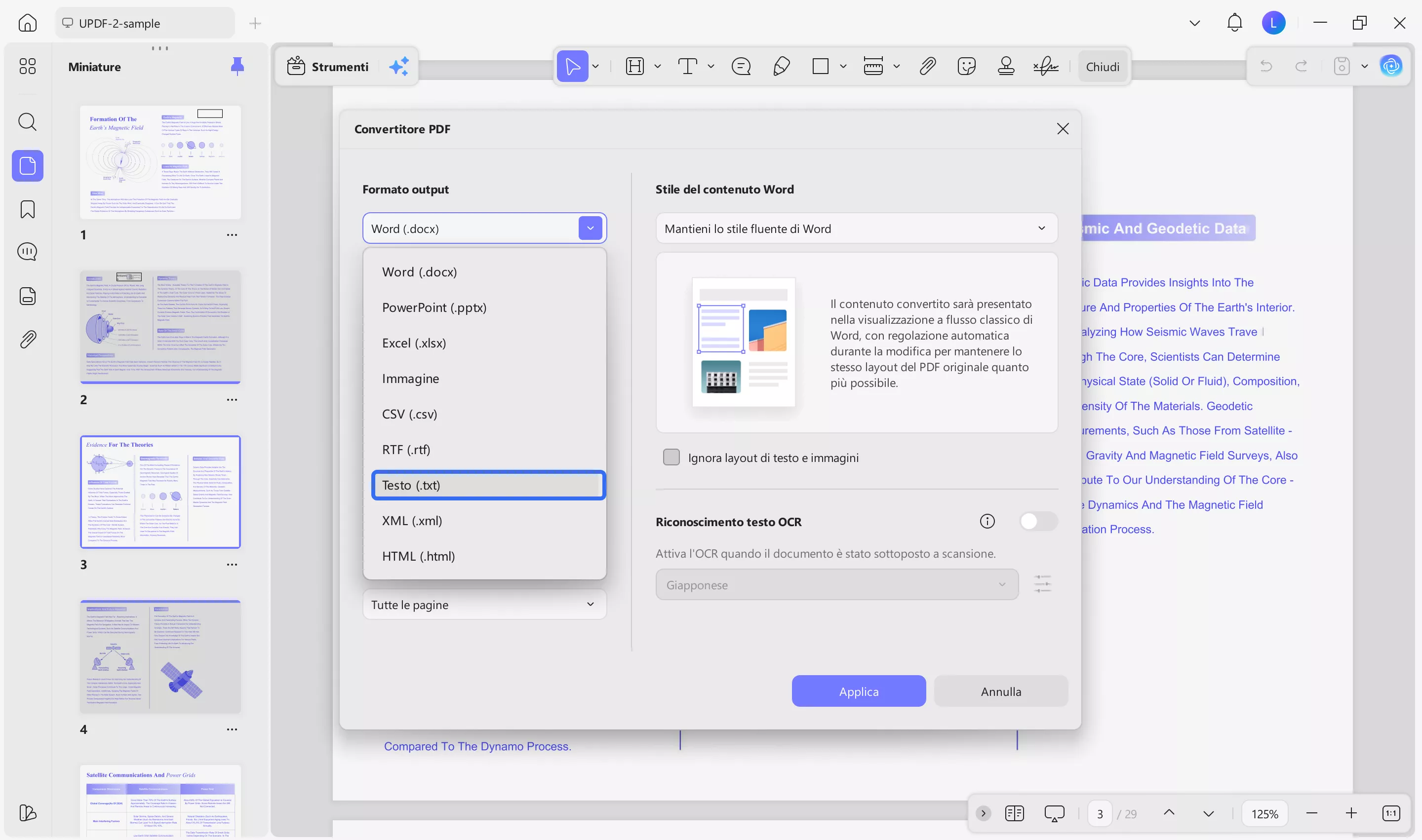1422x840 pixels.
Task: Select the signature tool icon
Action: coord(1045,66)
